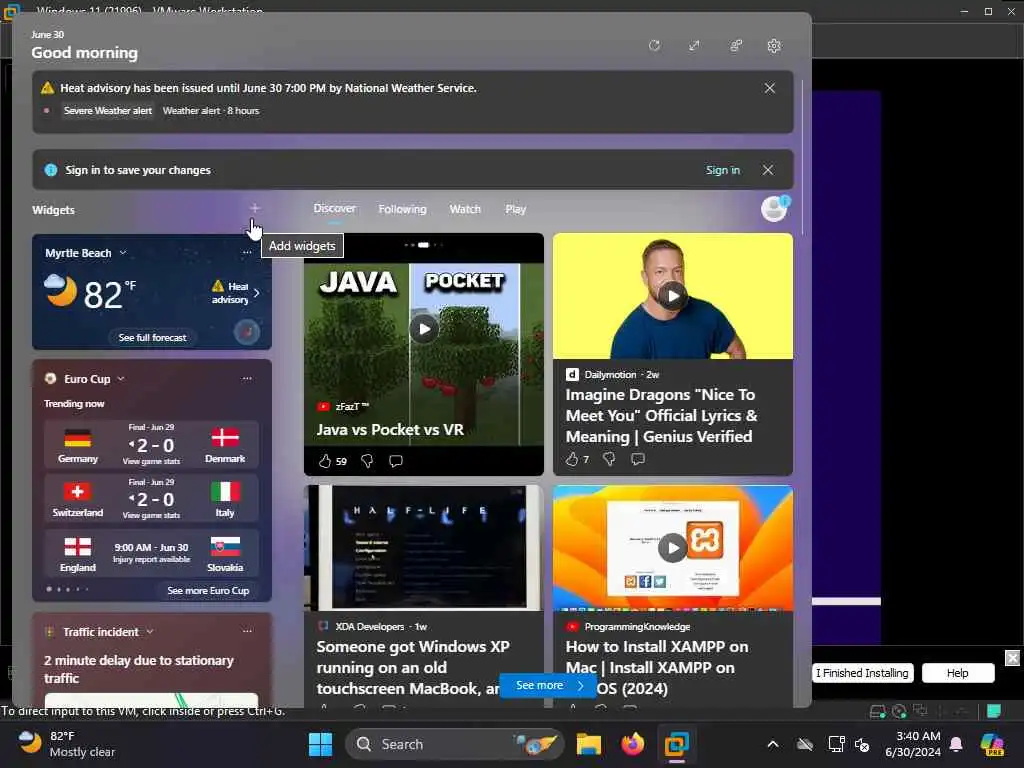This screenshot has width=1024, height=768.
Task: Open the weather widget button in taskbar
Action: pyautogui.click(x=67, y=744)
